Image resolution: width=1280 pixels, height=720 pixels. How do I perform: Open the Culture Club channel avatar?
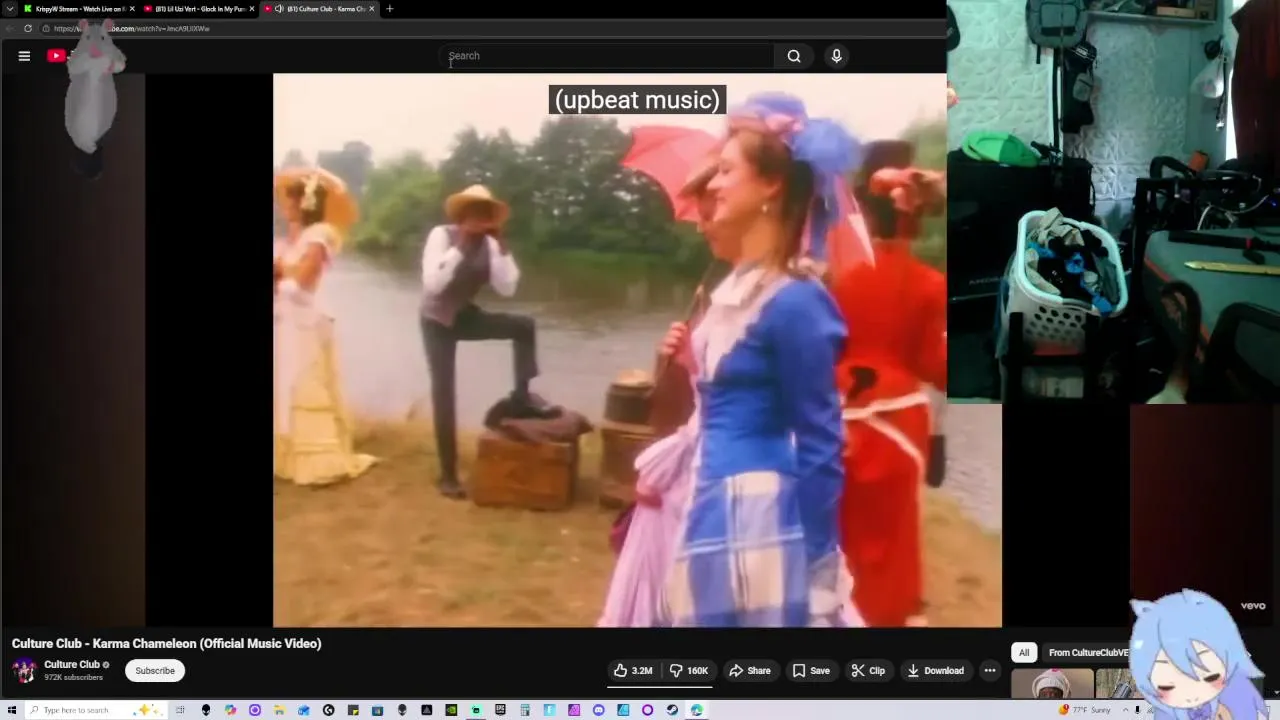[x=24, y=670]
